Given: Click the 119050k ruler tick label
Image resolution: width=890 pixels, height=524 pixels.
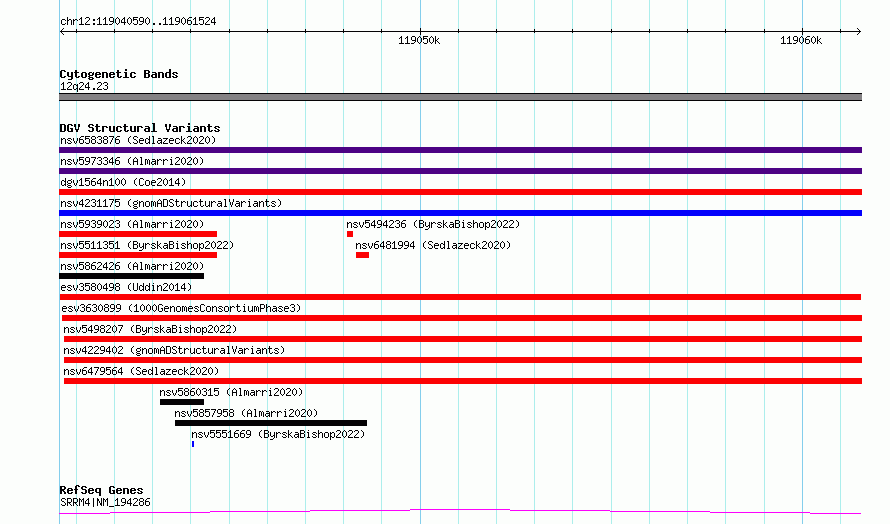Looking at the screenshot, I should 419,40.
